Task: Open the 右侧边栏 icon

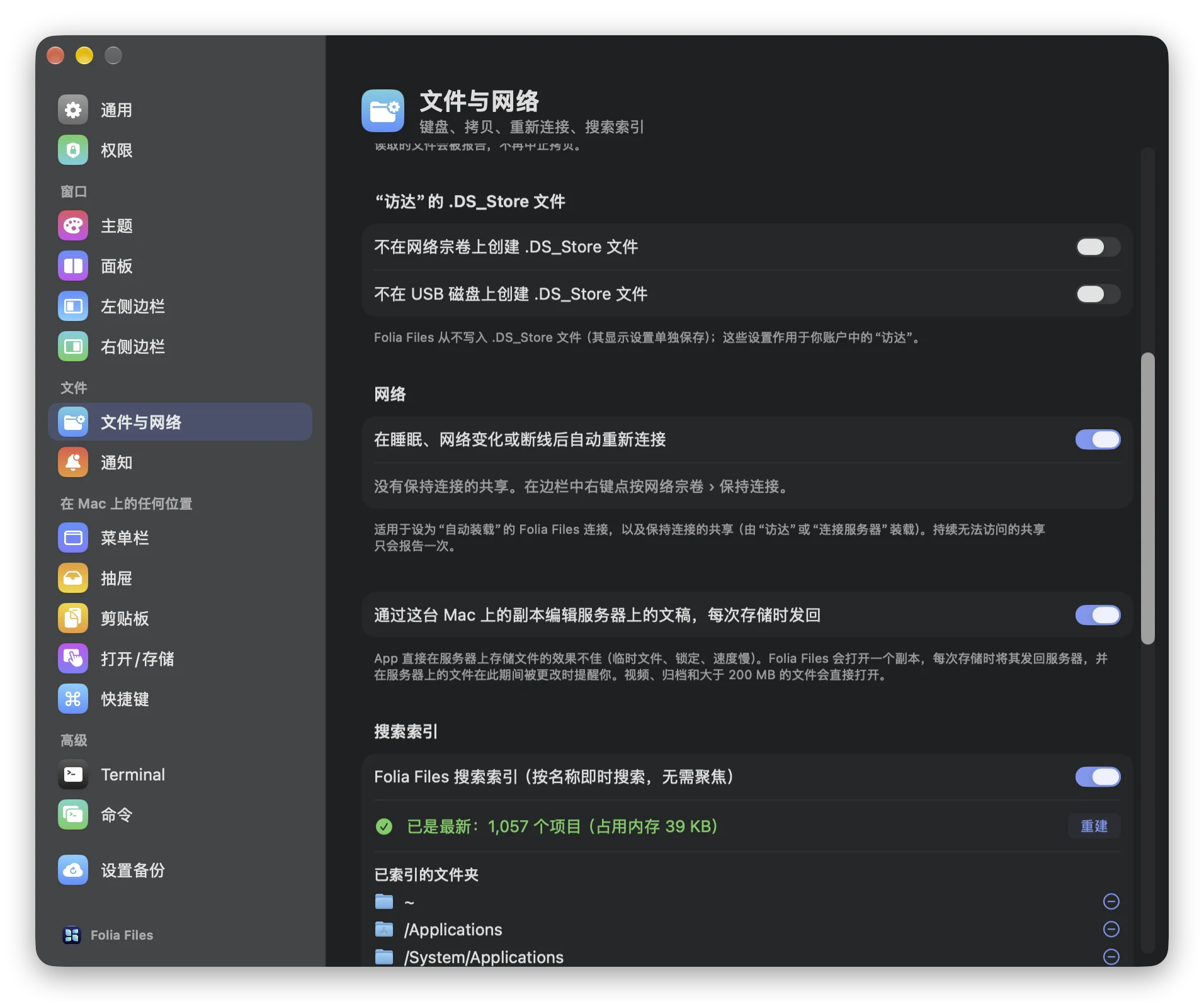Action: [x=73, y=347]
